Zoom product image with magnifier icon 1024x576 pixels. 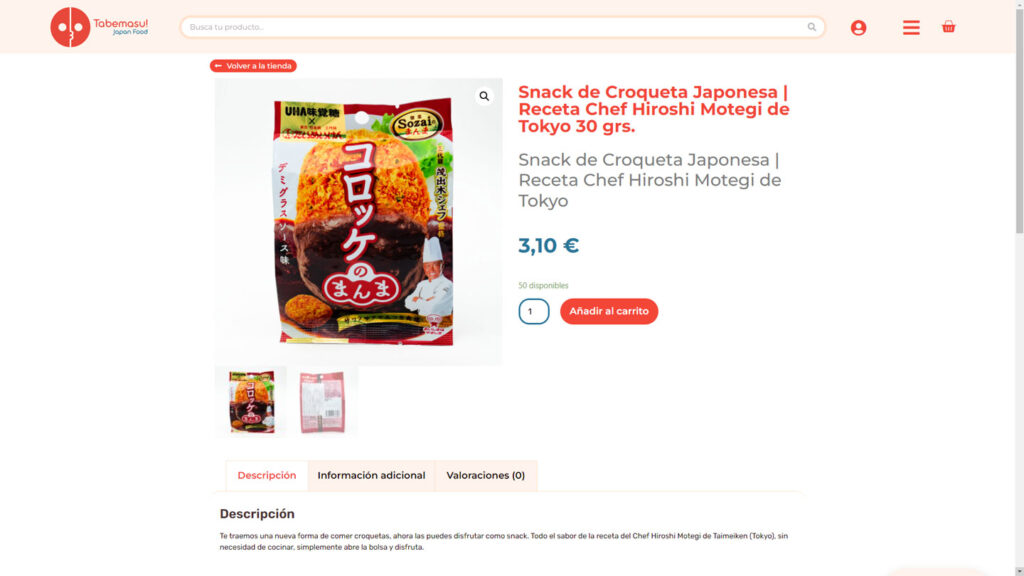point(484,96)
